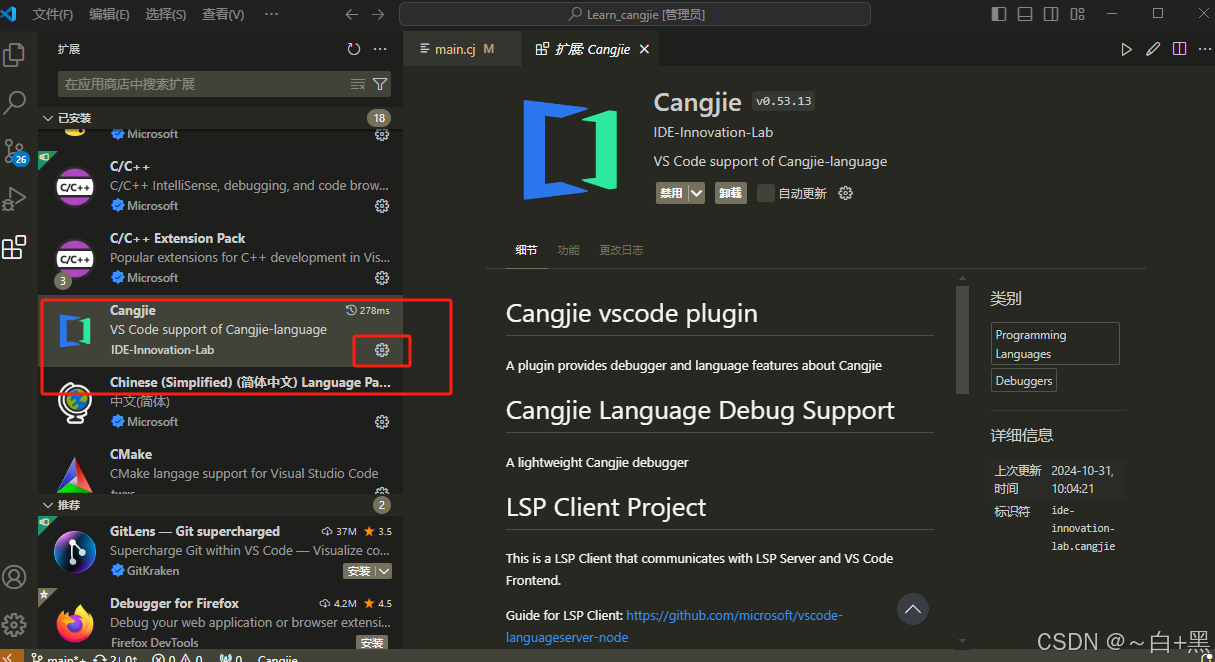Click the Learn_cangjie command center search box
Screen dimensions: 1215x662
pyautogui.click(x=635, y=14)
